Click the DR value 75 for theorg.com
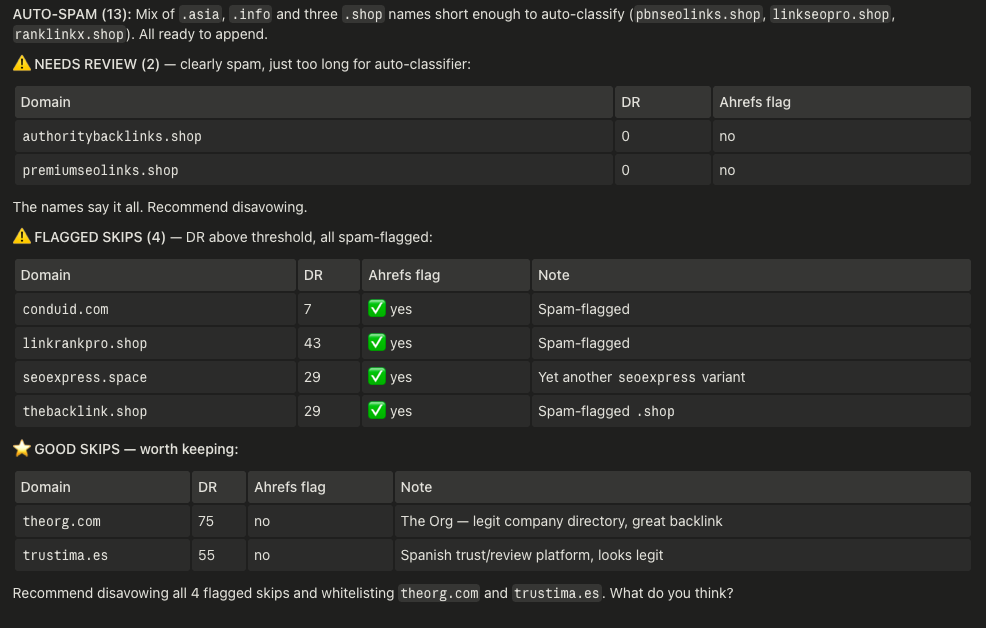The image size is (986, 628). tap(206, 521)
